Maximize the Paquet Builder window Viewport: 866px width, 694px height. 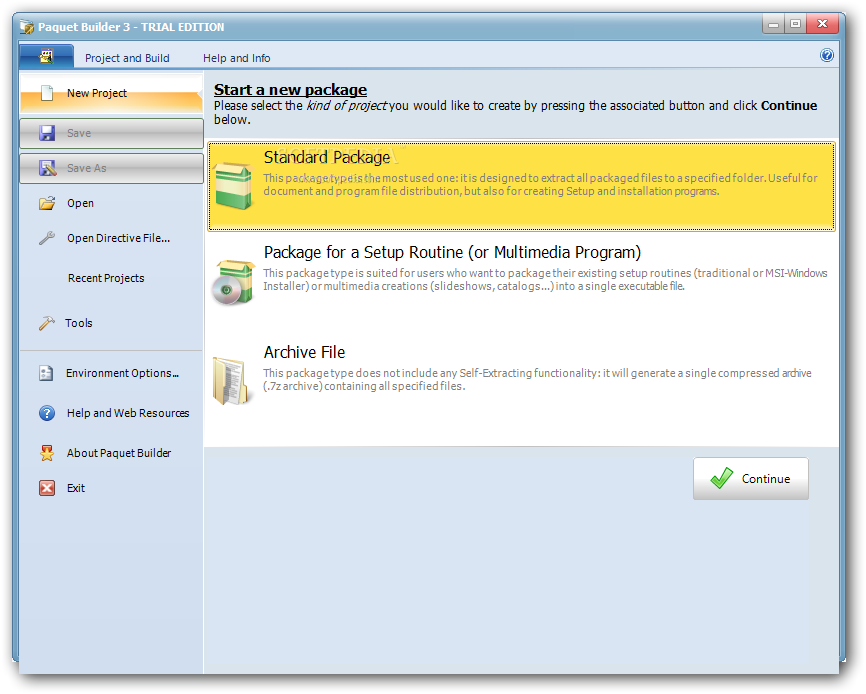795,24
